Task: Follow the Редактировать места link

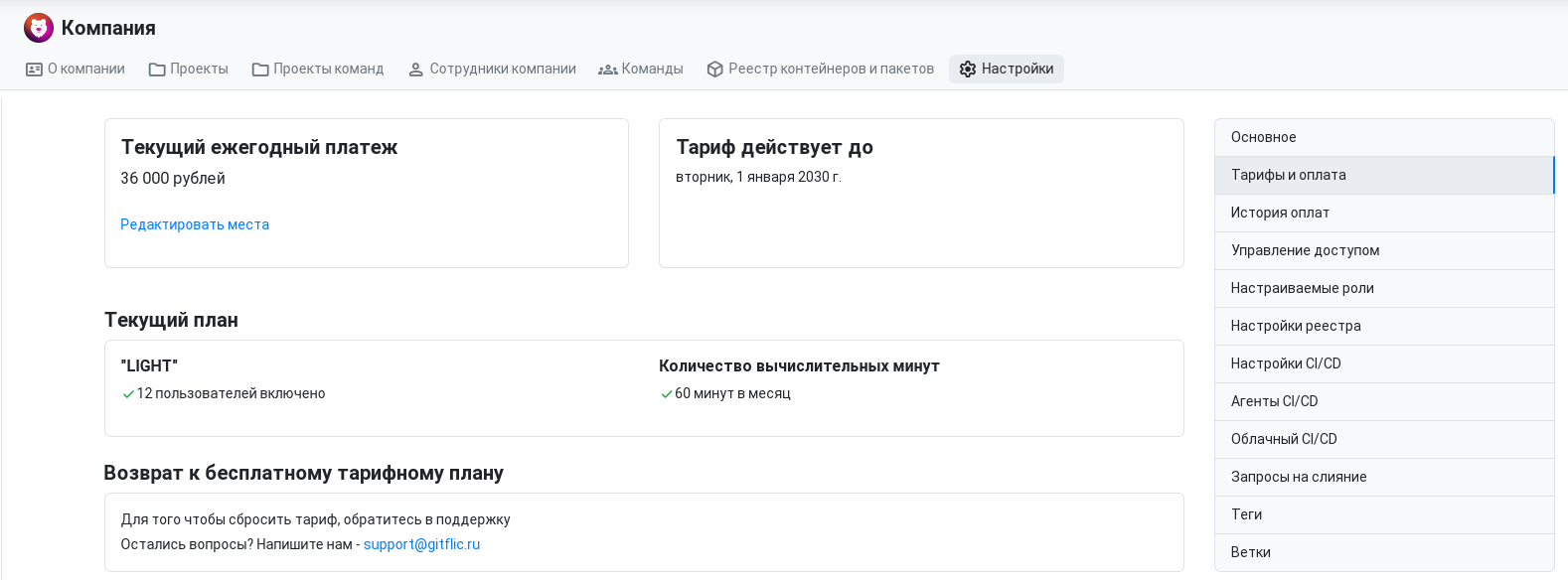Action: click(195, 224)
